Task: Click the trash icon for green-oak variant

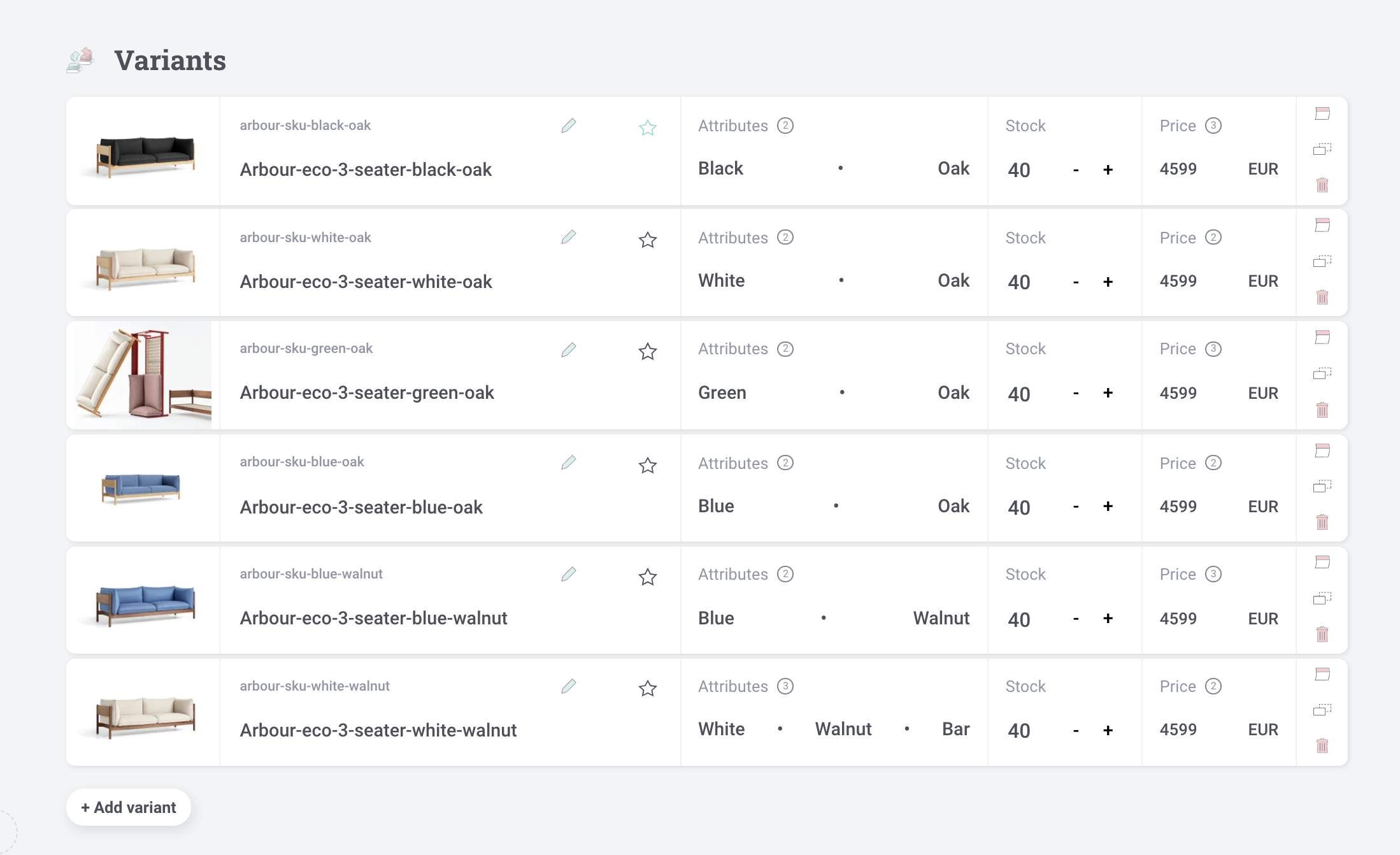Action: tap(1322, 410)
